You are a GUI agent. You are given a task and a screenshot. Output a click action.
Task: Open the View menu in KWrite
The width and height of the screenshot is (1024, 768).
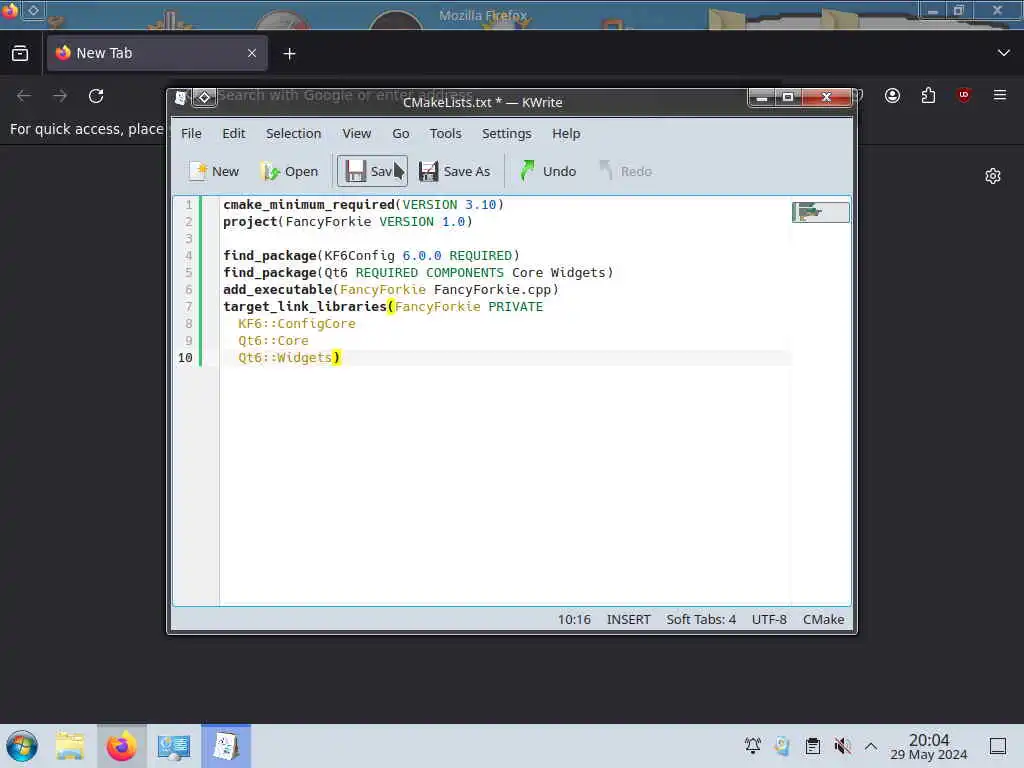tap(357, 133)
